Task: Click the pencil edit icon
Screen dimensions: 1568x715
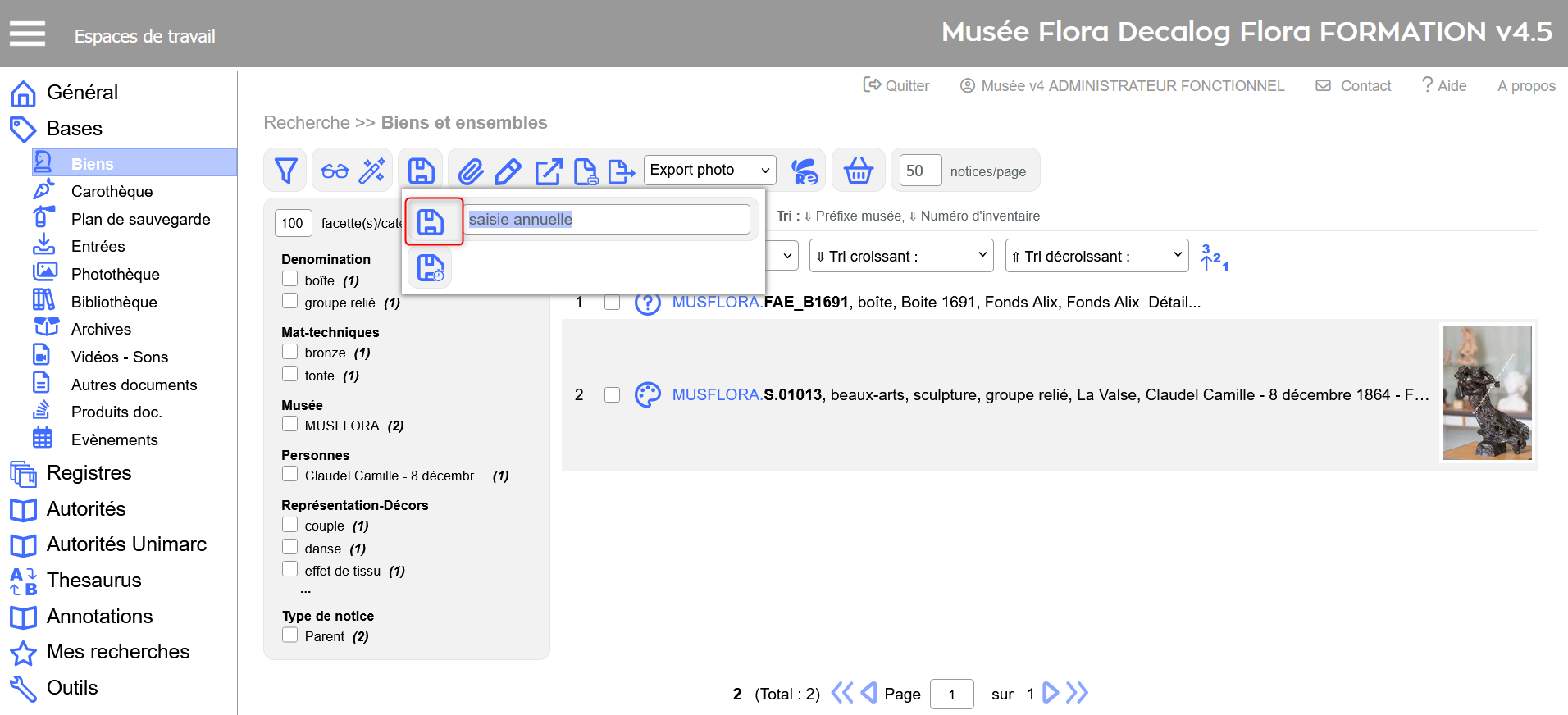Action: tap(508, 171)
